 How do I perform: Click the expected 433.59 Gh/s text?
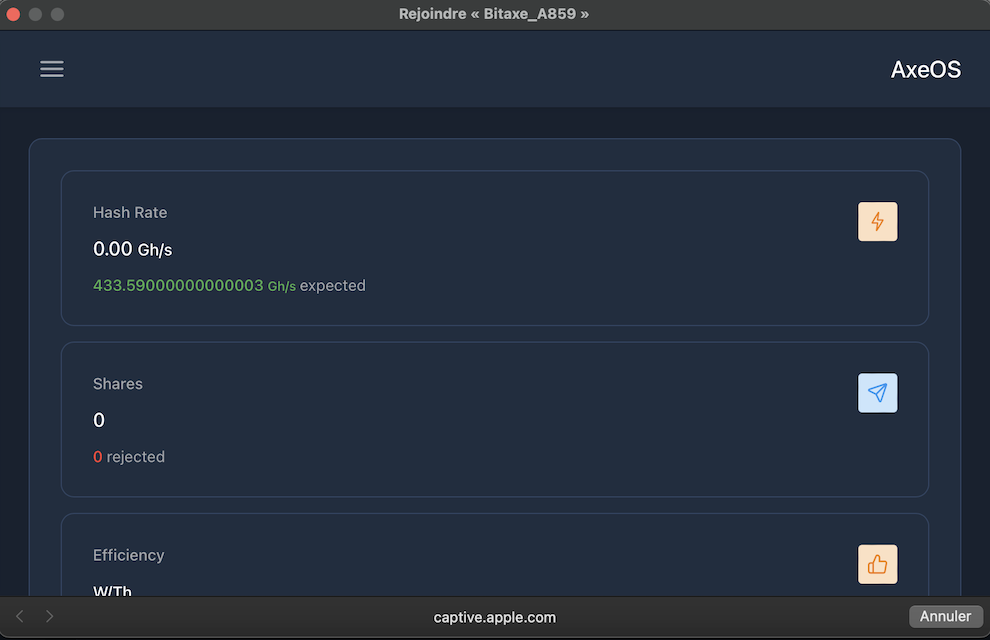pos(229,286)
